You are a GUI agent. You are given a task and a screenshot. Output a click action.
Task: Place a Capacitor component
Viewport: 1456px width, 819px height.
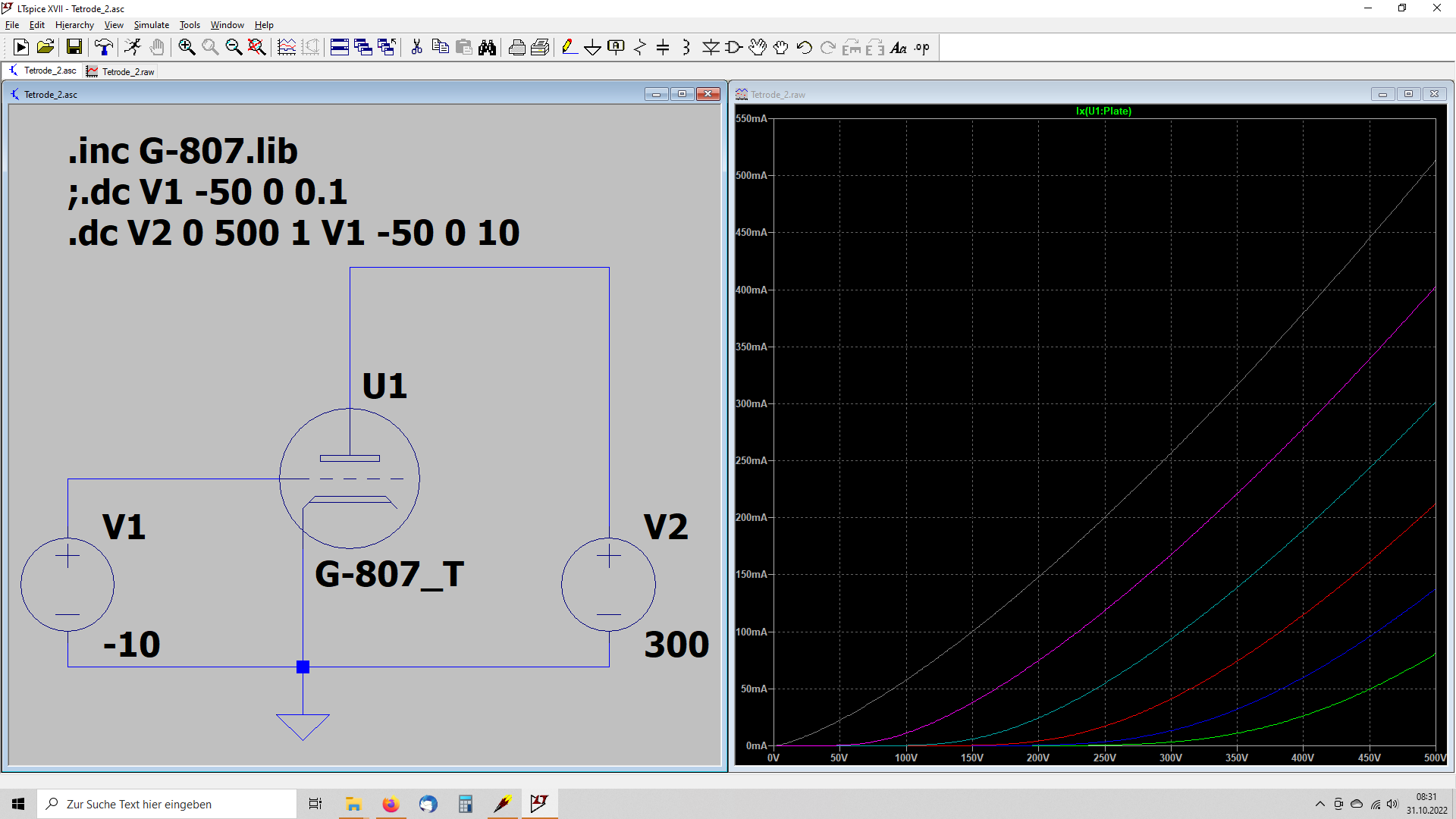click(663, 48)
